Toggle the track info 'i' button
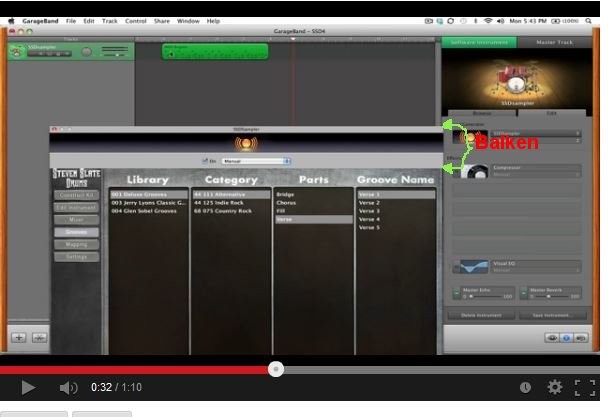Viewport: 608px width, 417px height. pyautogui.click(x=566, y=338)
